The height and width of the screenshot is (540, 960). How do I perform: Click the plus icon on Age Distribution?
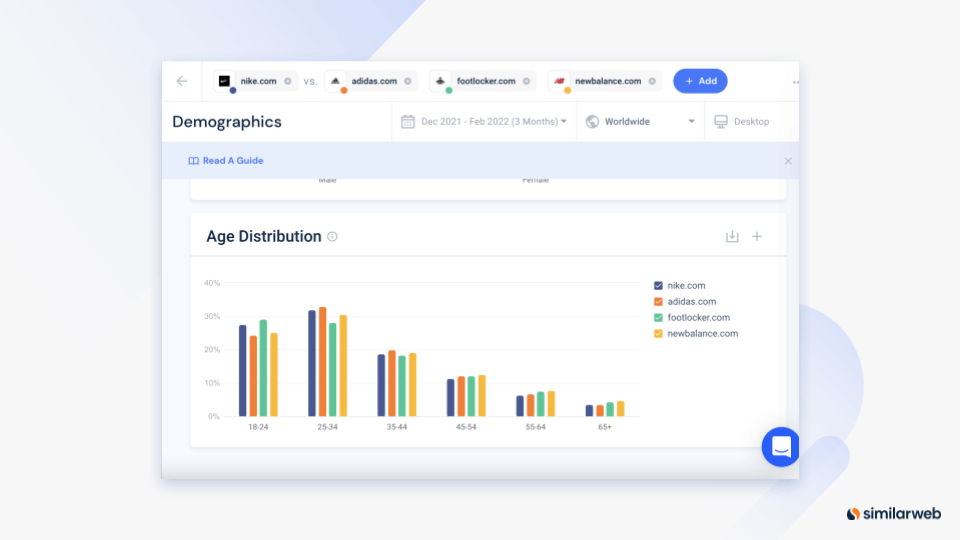757,237
